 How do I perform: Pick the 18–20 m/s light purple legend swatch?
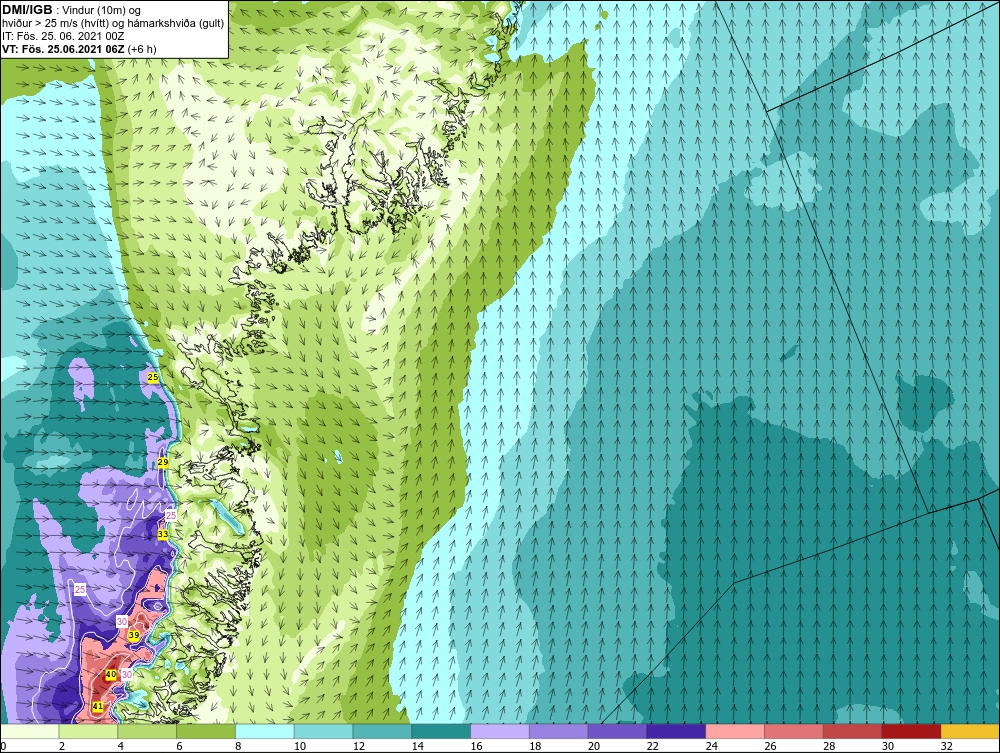[x=559, y=731]
